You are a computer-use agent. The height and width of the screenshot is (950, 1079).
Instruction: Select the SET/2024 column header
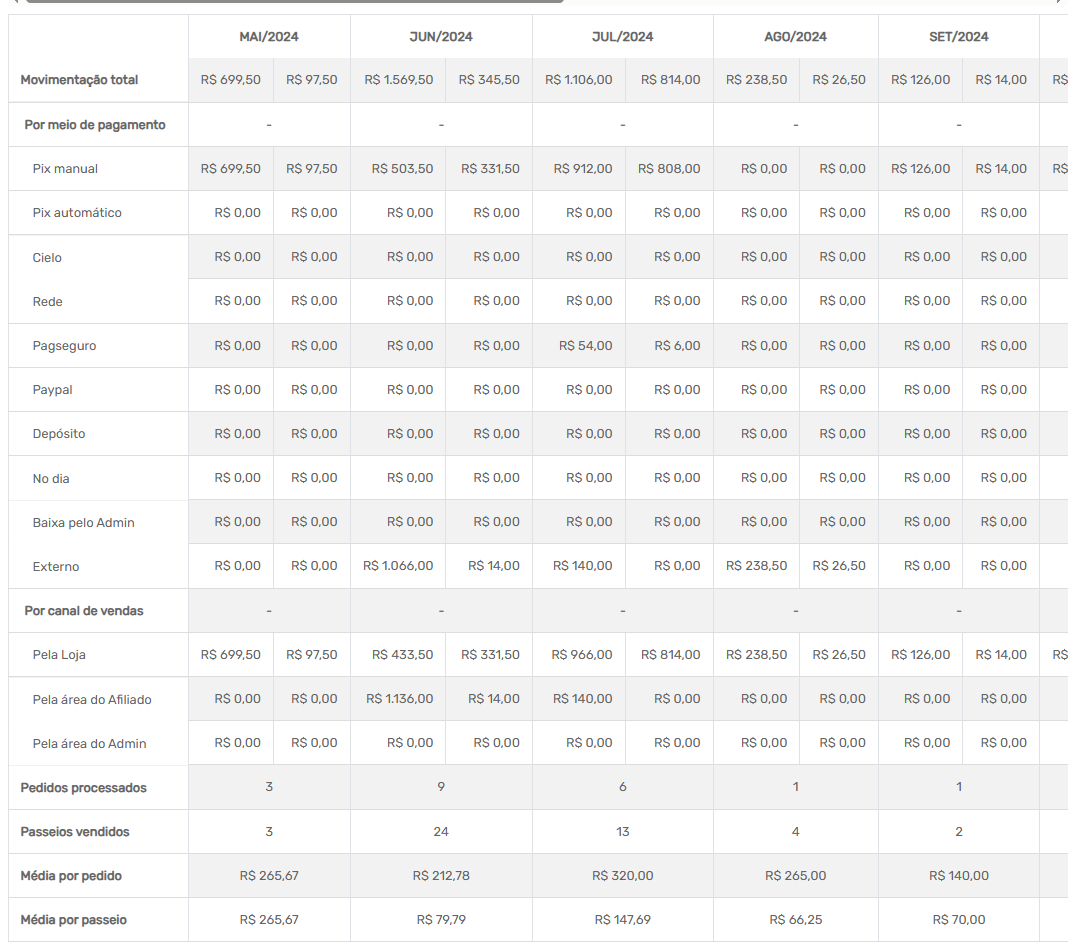click(x=959, y=36)
